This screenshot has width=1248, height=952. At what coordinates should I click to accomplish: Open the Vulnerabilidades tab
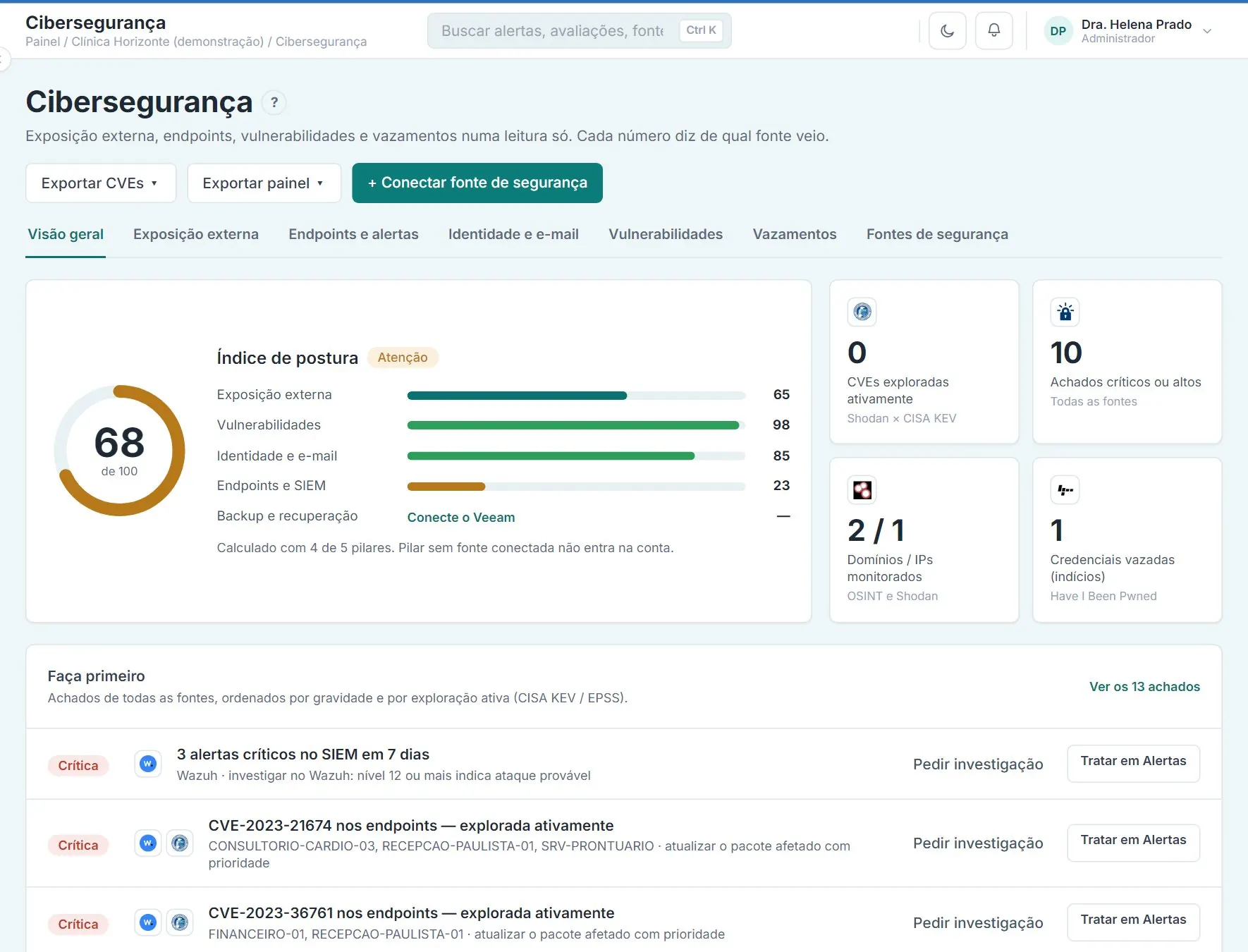point(666,234)
